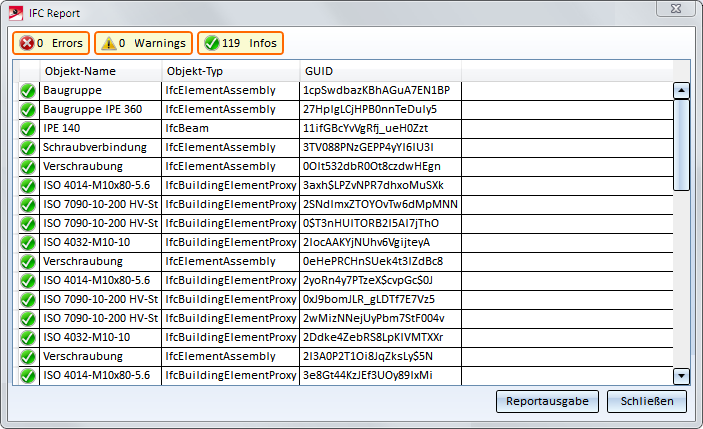The height and width of the screenshot is (429, 703).
Task: Click the check icon of the row with GUID starting 2I3A0P2
Action: tap(28, 357)
